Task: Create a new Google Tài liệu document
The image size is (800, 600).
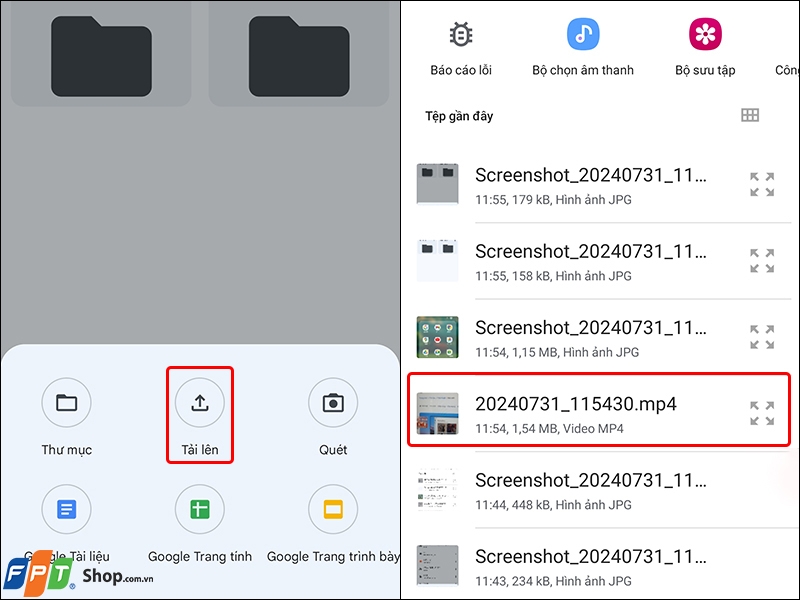Action: [x=66, y=509]
